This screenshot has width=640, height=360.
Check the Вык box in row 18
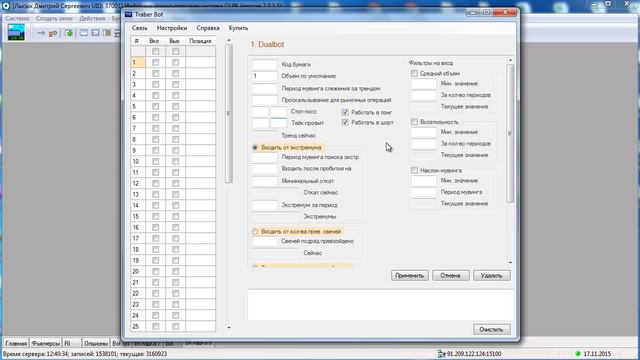(175, 249)
